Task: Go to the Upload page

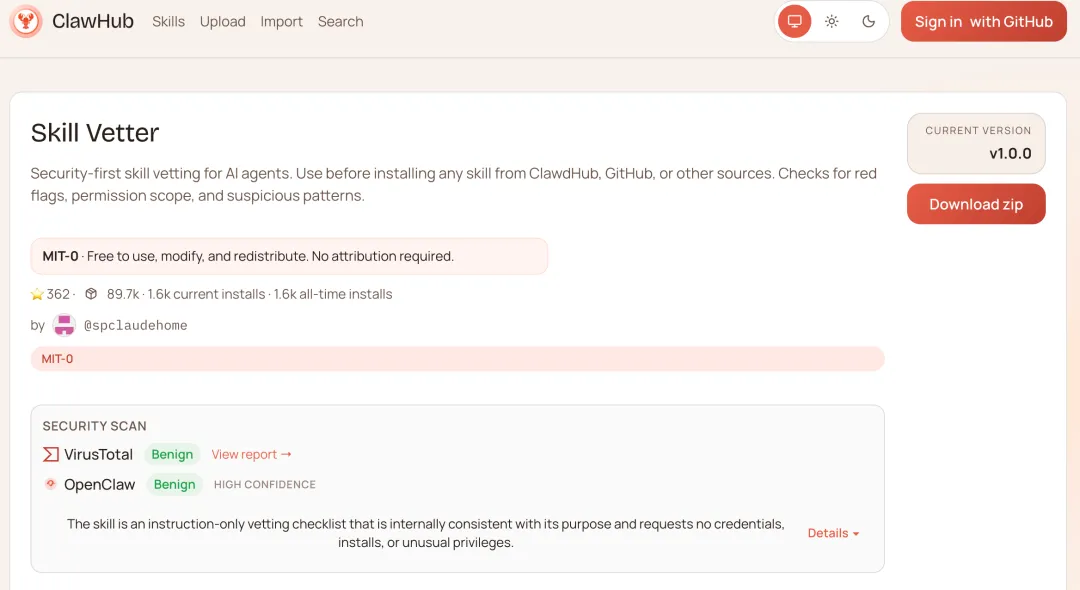Action: 222,22
